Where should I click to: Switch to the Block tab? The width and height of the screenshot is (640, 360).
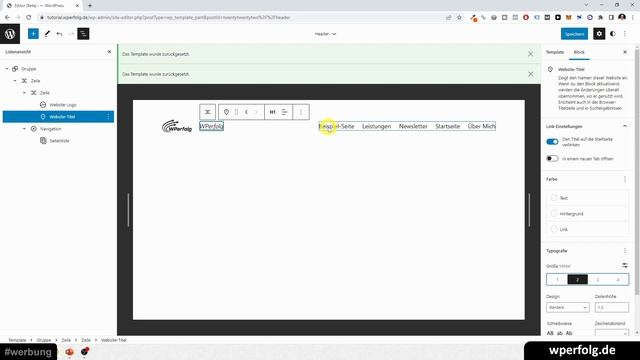point(579,52)
